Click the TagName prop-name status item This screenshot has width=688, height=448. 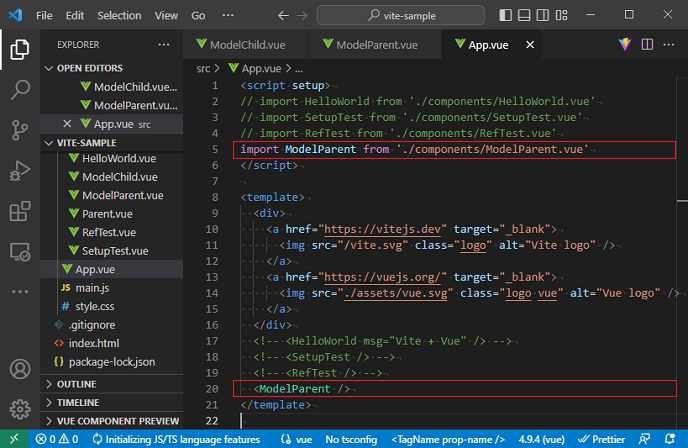click(448, 439)
